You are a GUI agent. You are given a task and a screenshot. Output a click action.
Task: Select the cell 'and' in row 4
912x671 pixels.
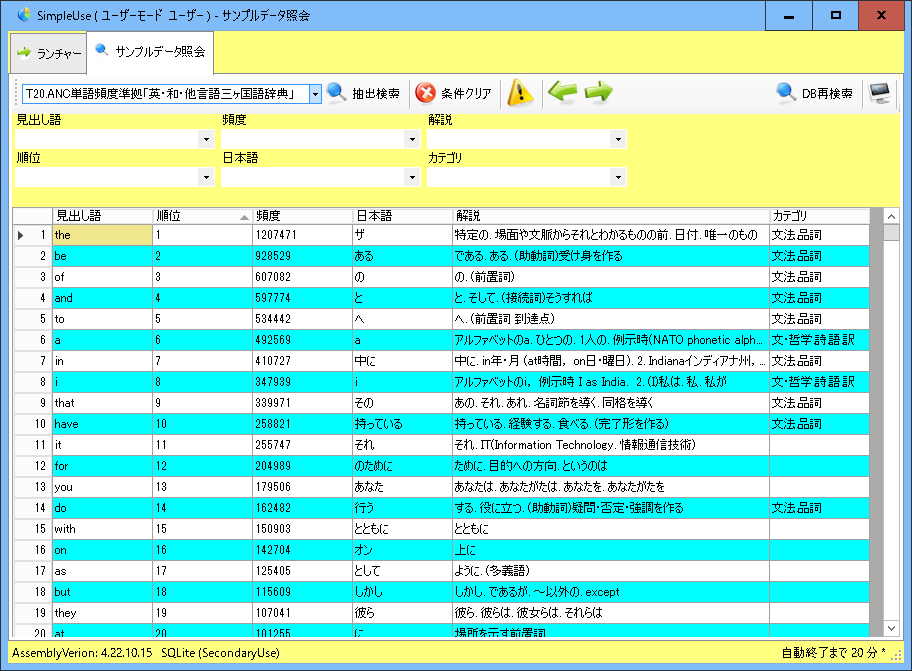102,298
